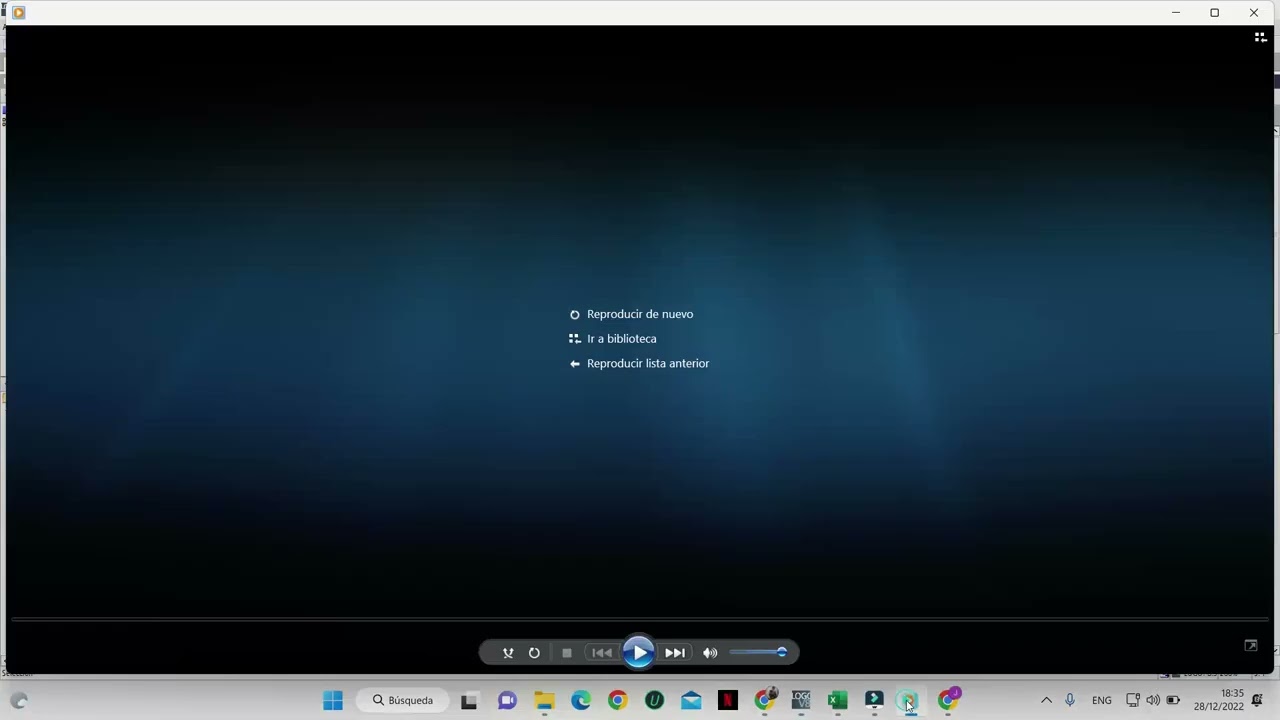Screen dimensions: 1280x720
Task: Open Chrome icon with profile picture
Action: [765, 699]
